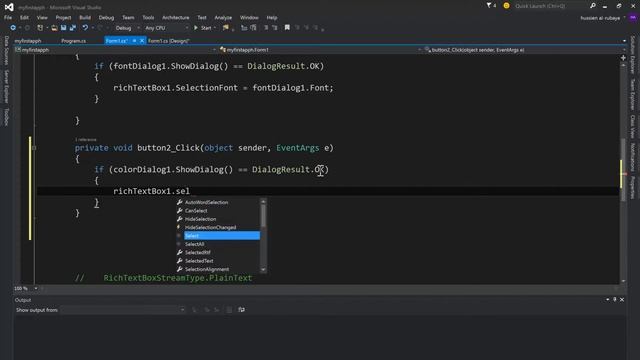
Task: Open the View menu
Action: [42, 18]
